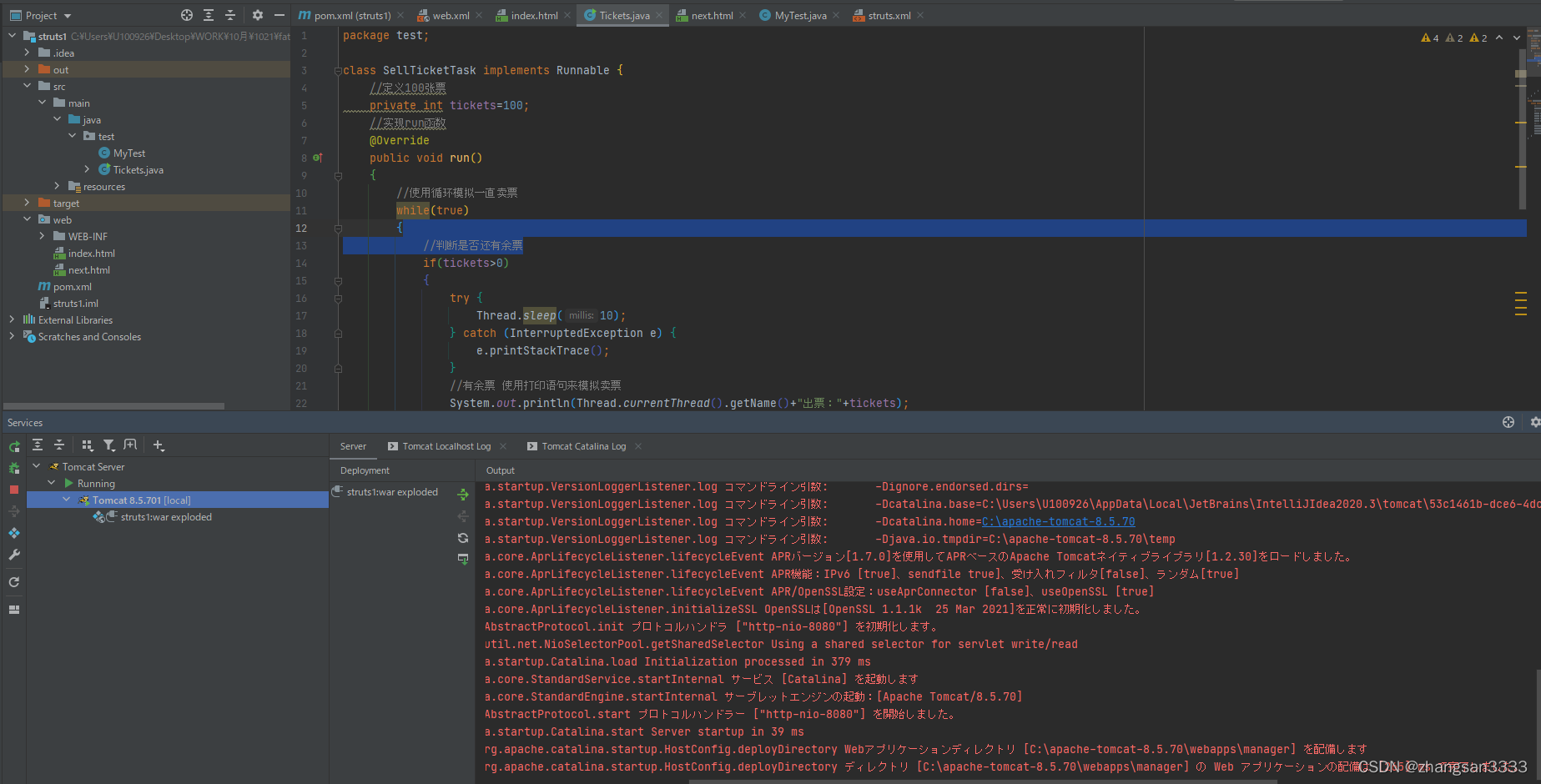Viewport: 1541px width, 784px height.
Task: Click the green Deploy All arrows icon
Action: [463, 495]
